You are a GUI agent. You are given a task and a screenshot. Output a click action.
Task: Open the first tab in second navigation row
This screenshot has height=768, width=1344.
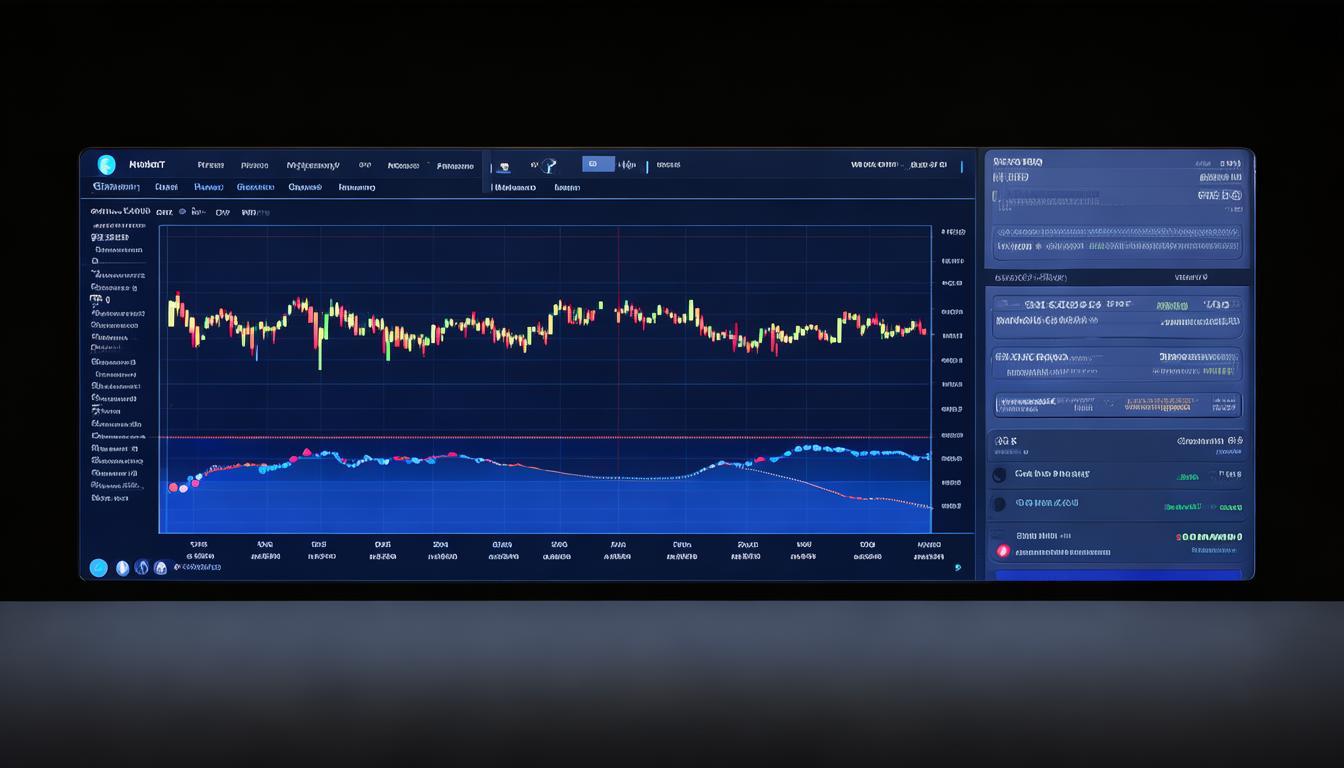click(116, 187)
